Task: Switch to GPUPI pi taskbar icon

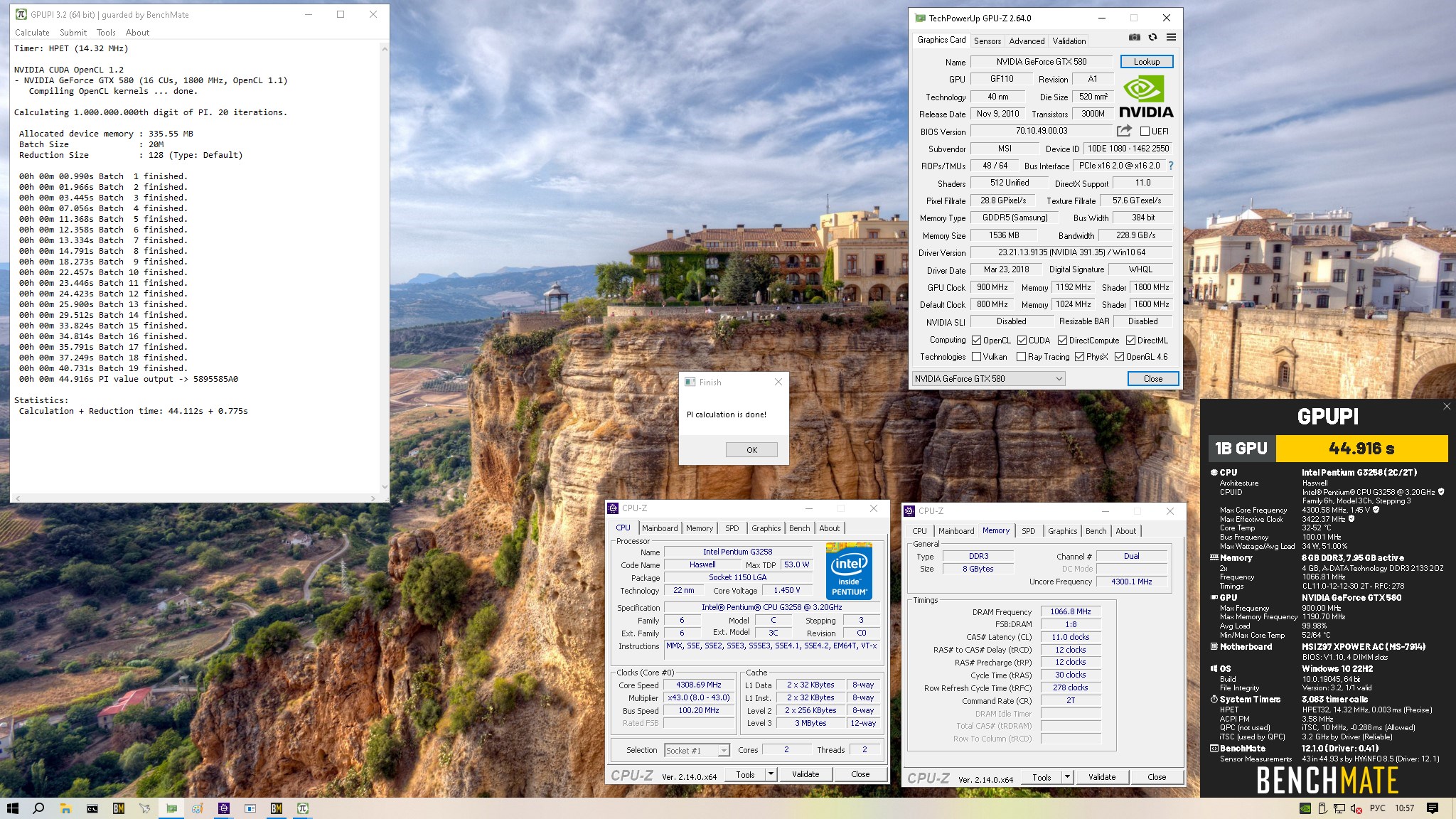Action: click(303, 808)
